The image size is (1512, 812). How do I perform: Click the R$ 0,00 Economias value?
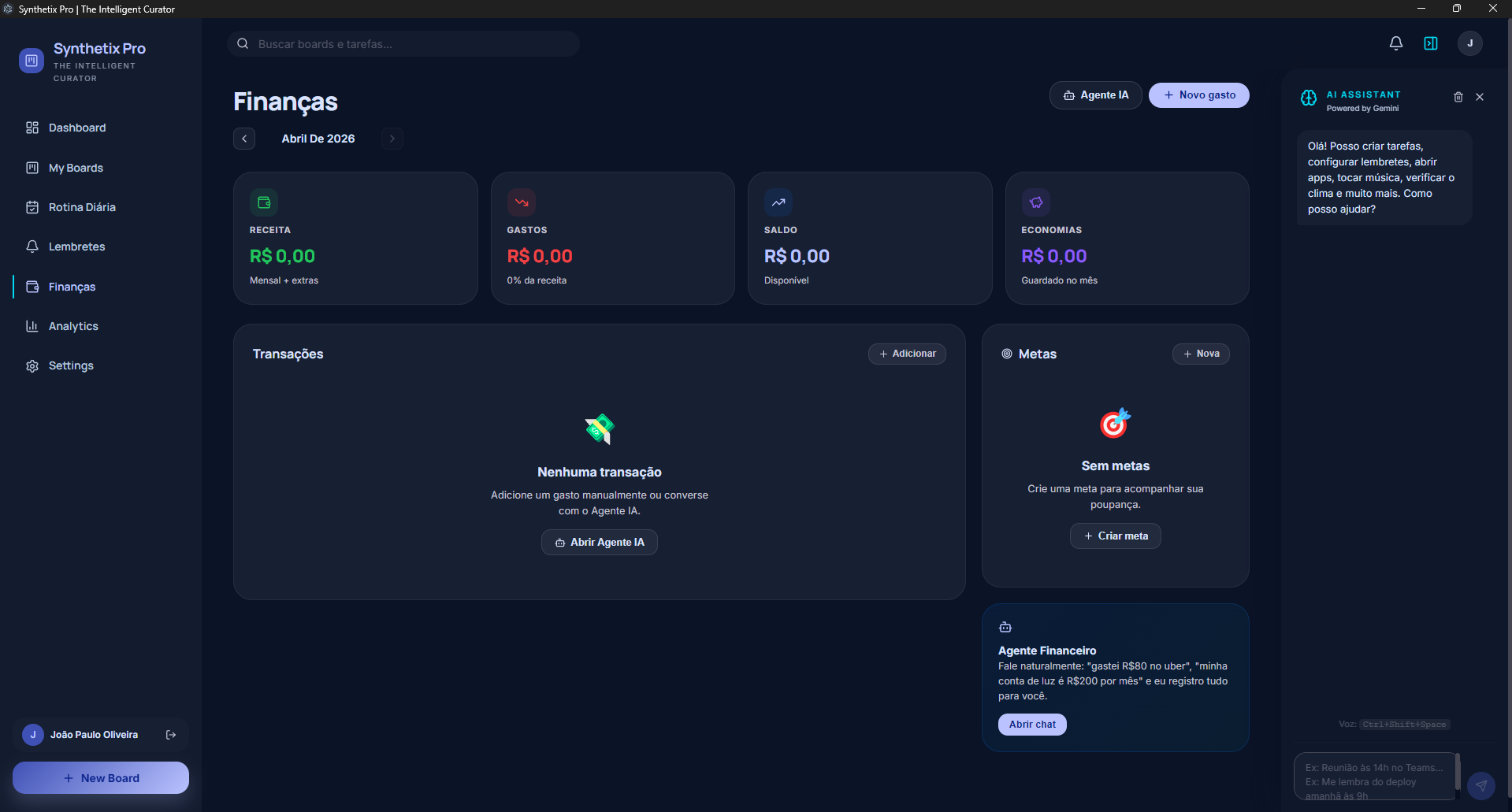click(x=1054, y=256)
